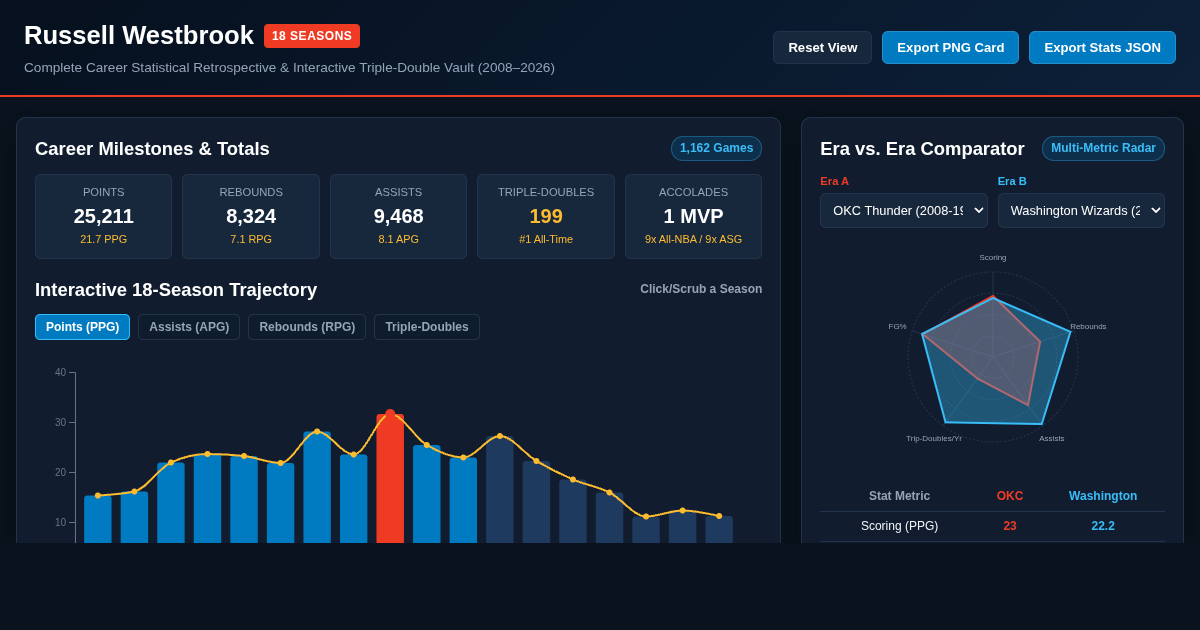Click the career retrospective subtitle text
The height and width of the screenshot is (630, 1200).
point(289,68)
